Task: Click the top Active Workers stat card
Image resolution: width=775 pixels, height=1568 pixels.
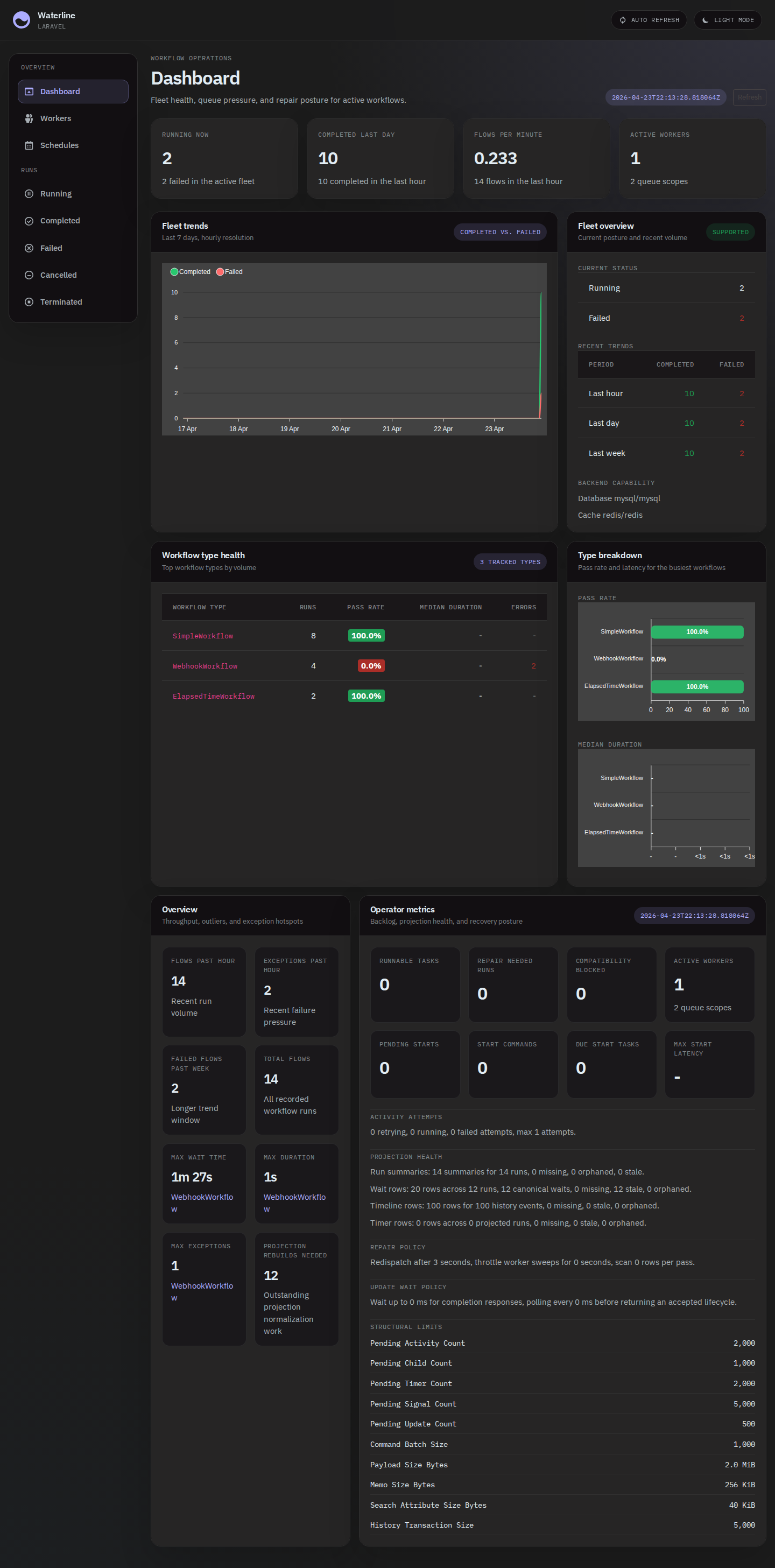Action: (693, 158)
